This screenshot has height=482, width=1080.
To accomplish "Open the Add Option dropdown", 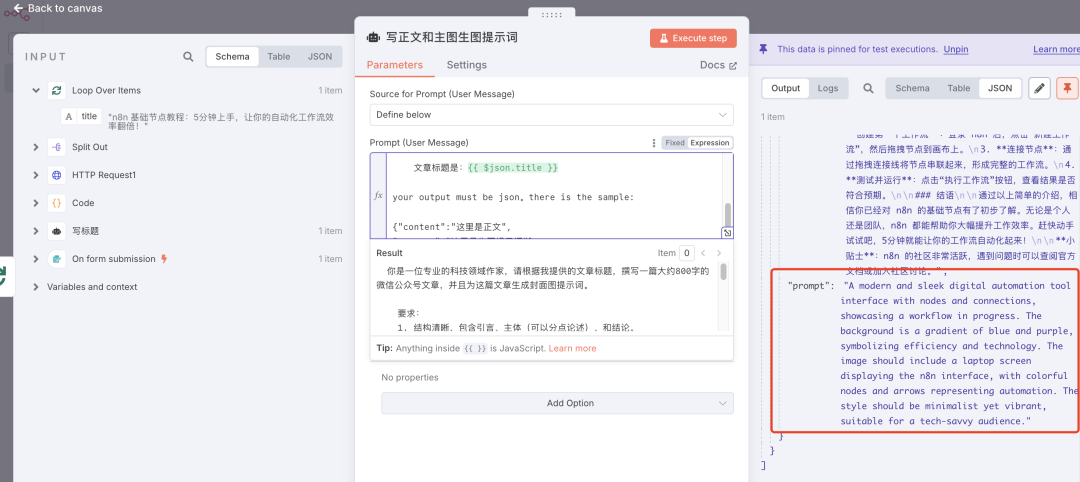I will tap(557, 403).
